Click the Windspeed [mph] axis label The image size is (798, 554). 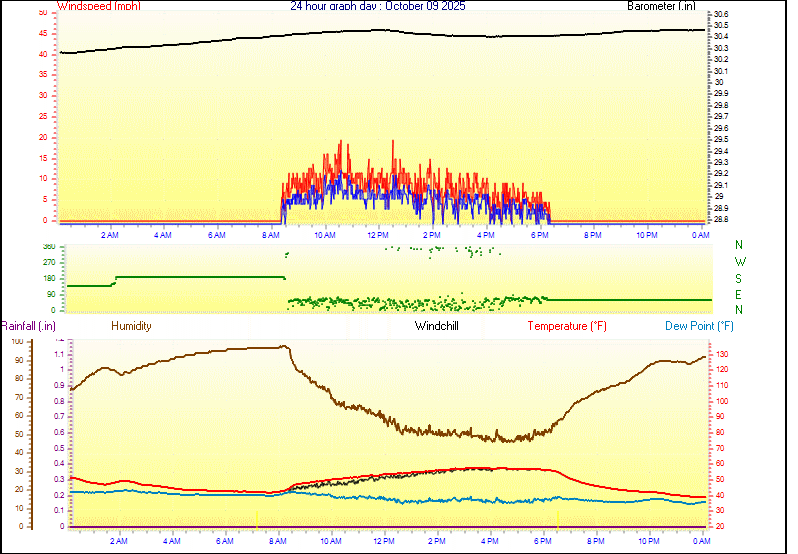(x=100, y=6)
